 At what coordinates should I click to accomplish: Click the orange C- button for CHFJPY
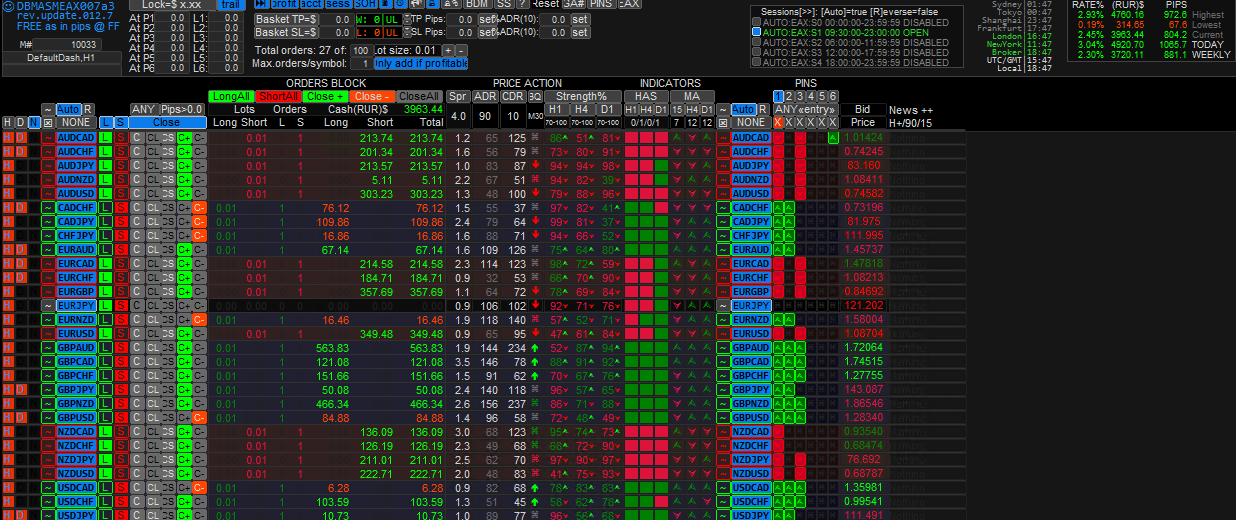[199, 235]
